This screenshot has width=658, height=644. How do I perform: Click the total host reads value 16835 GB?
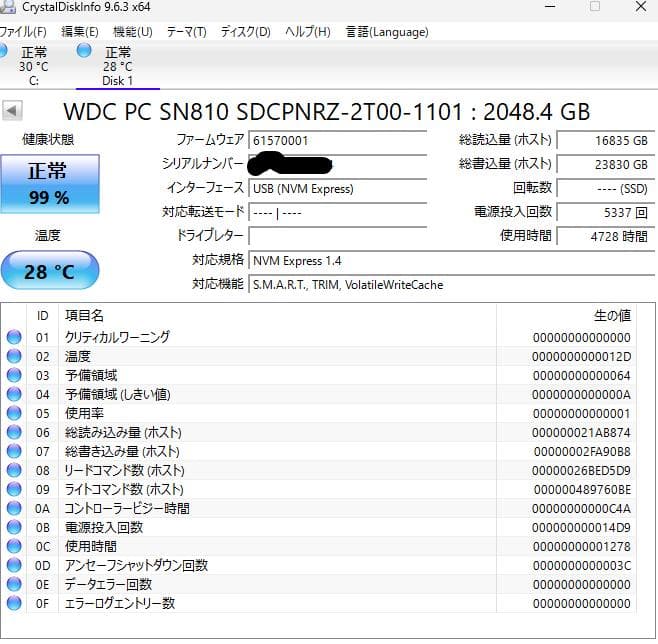605,140
